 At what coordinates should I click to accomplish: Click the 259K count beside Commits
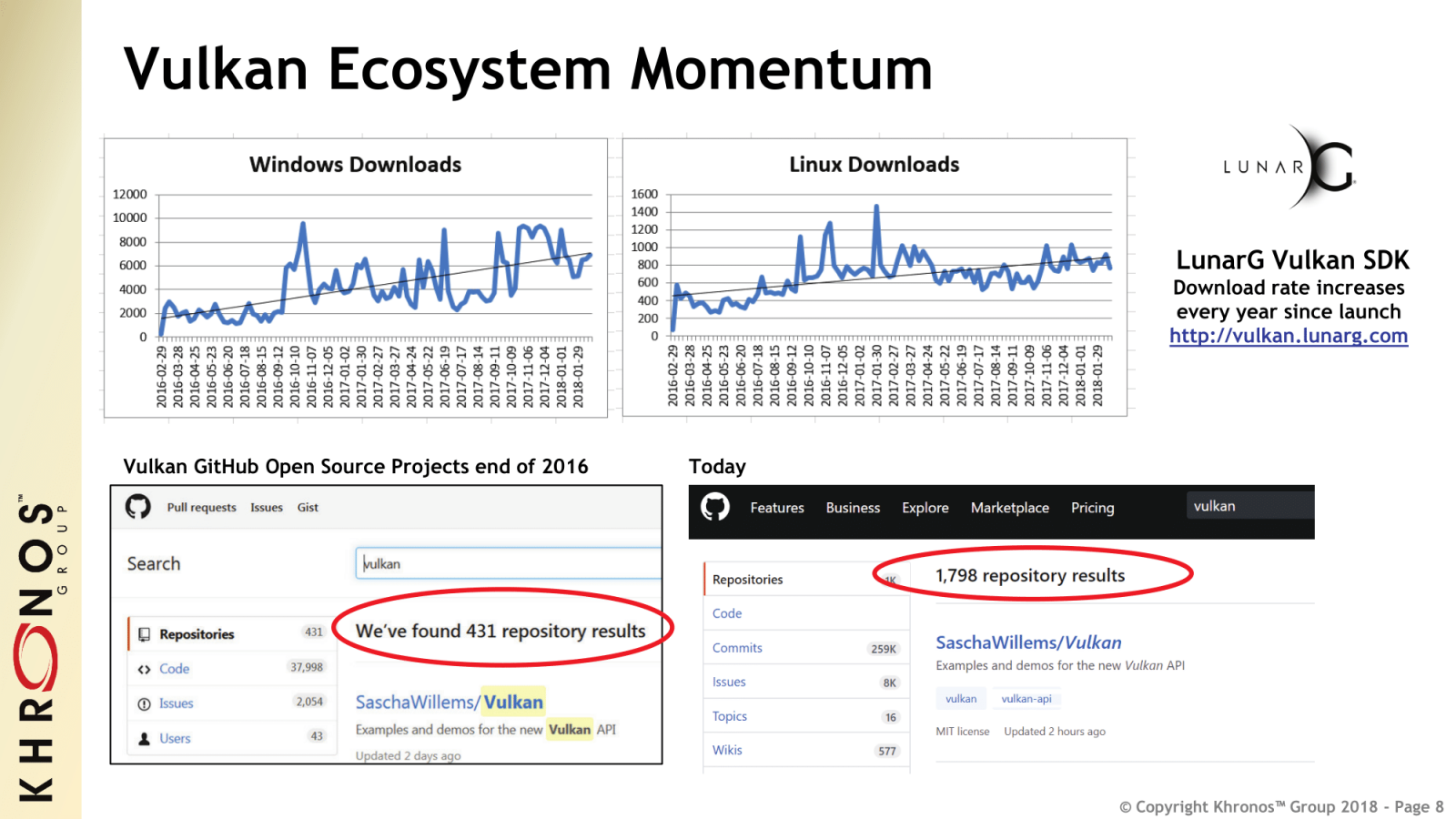(884, 649)
